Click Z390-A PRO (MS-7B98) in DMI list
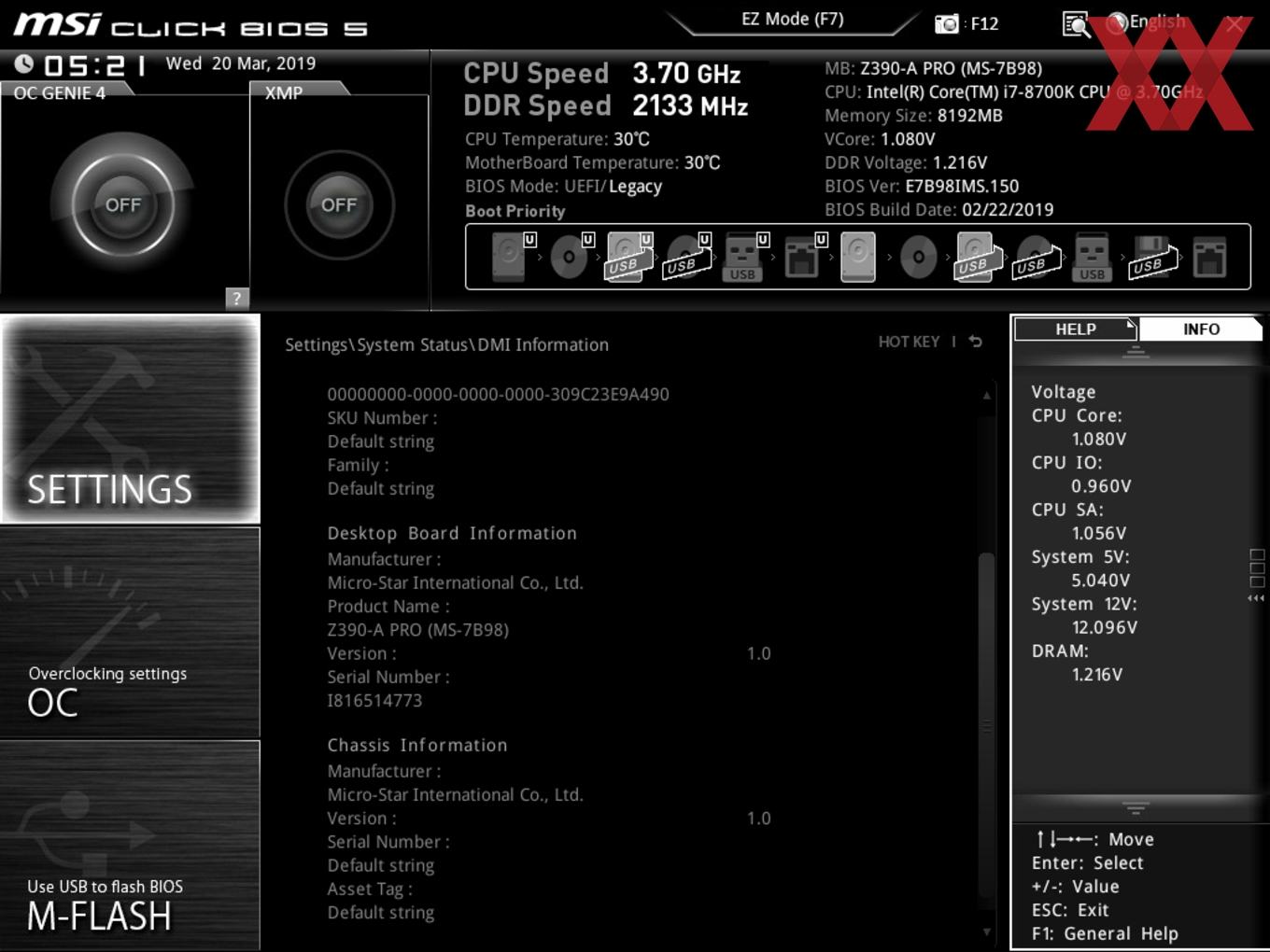The image size is (1270, 952). click(x=417, y=629)
